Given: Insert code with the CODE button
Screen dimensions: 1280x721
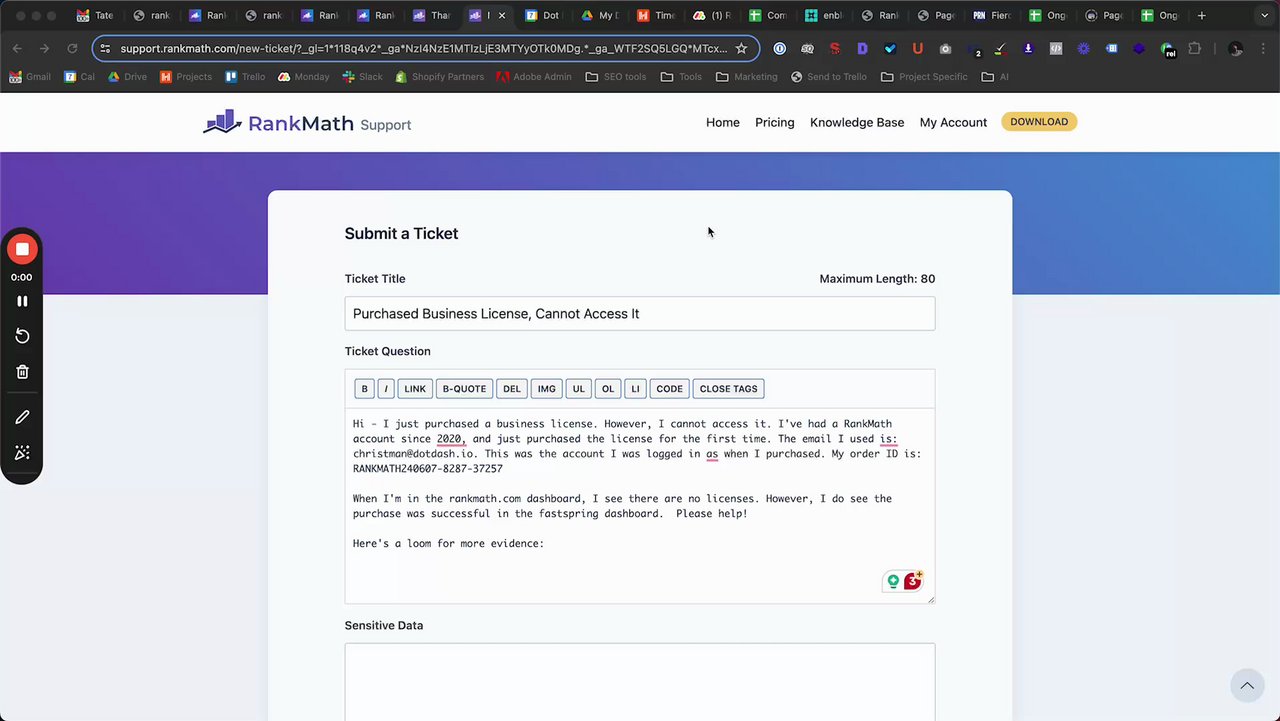Looking at the screenshot, I should point(669,389).
